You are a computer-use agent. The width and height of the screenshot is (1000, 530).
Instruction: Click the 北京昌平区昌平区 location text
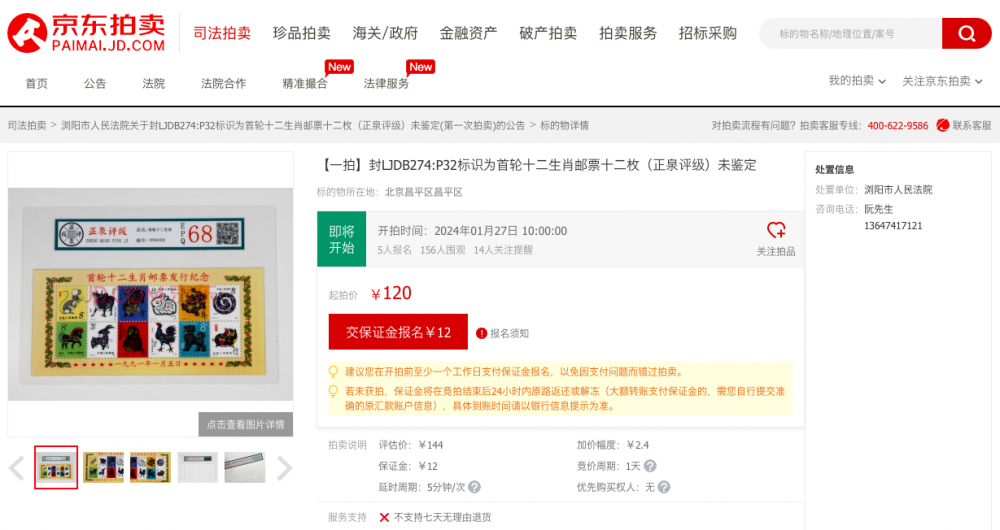pyautogui.click(x=423, y=192)
